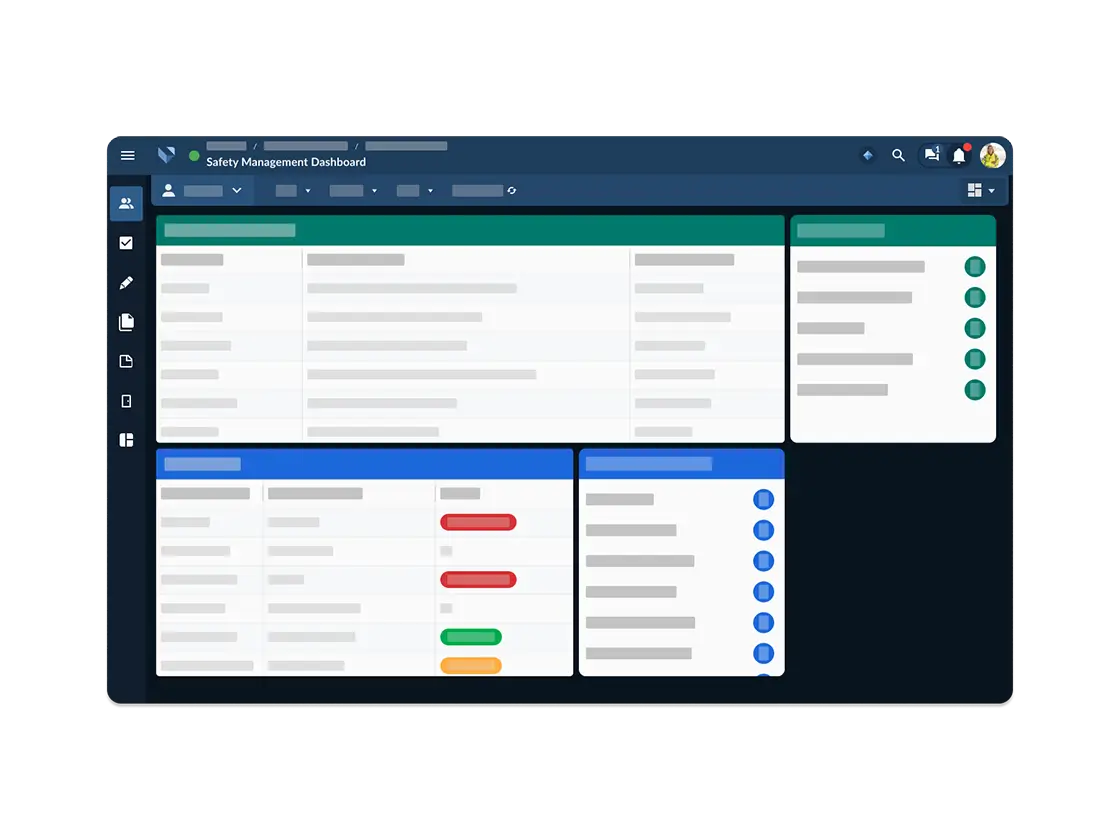1120x840 pixels.
Task: Open the single file icon in sidebar
Action: coord(126,361)
